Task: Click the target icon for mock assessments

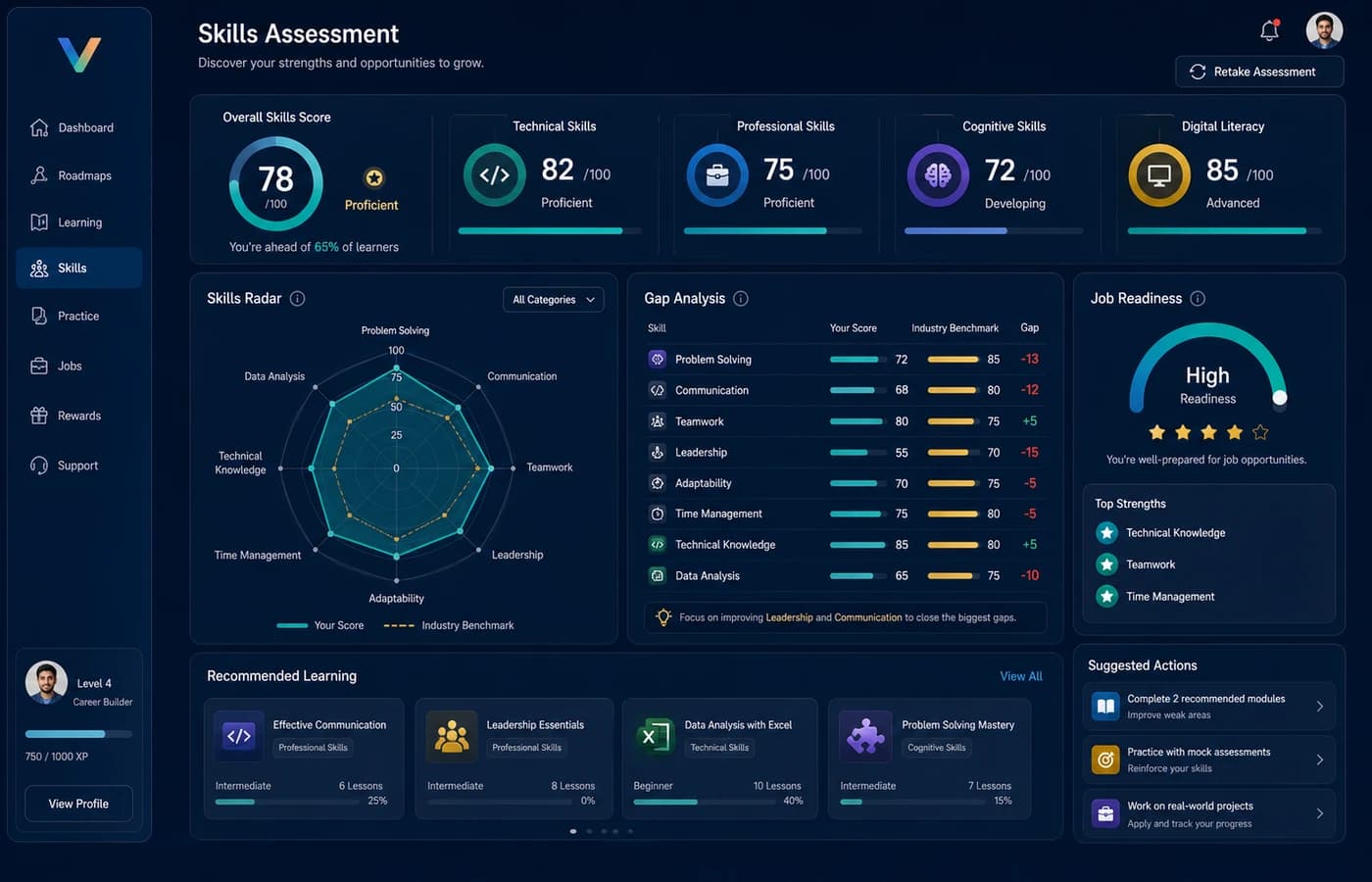Action: pos(1105,759)
